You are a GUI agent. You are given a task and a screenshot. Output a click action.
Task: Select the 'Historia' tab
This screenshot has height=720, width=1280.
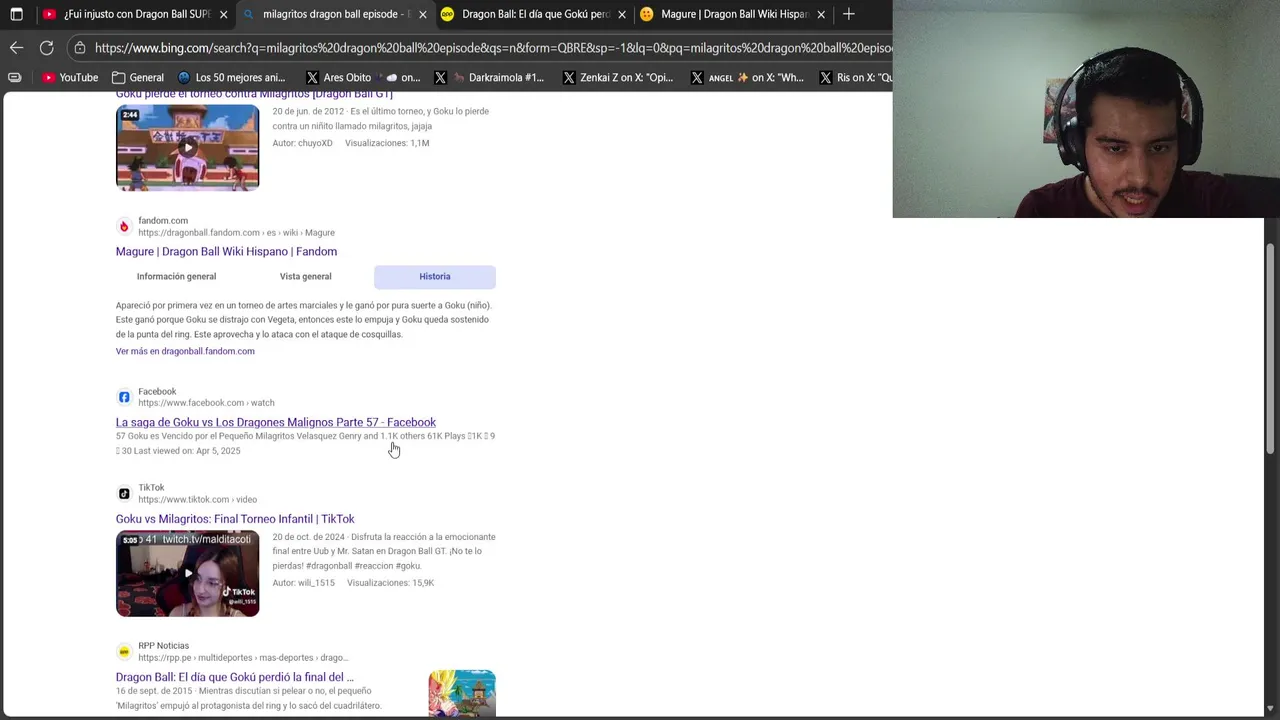click(x=435, y=276)
